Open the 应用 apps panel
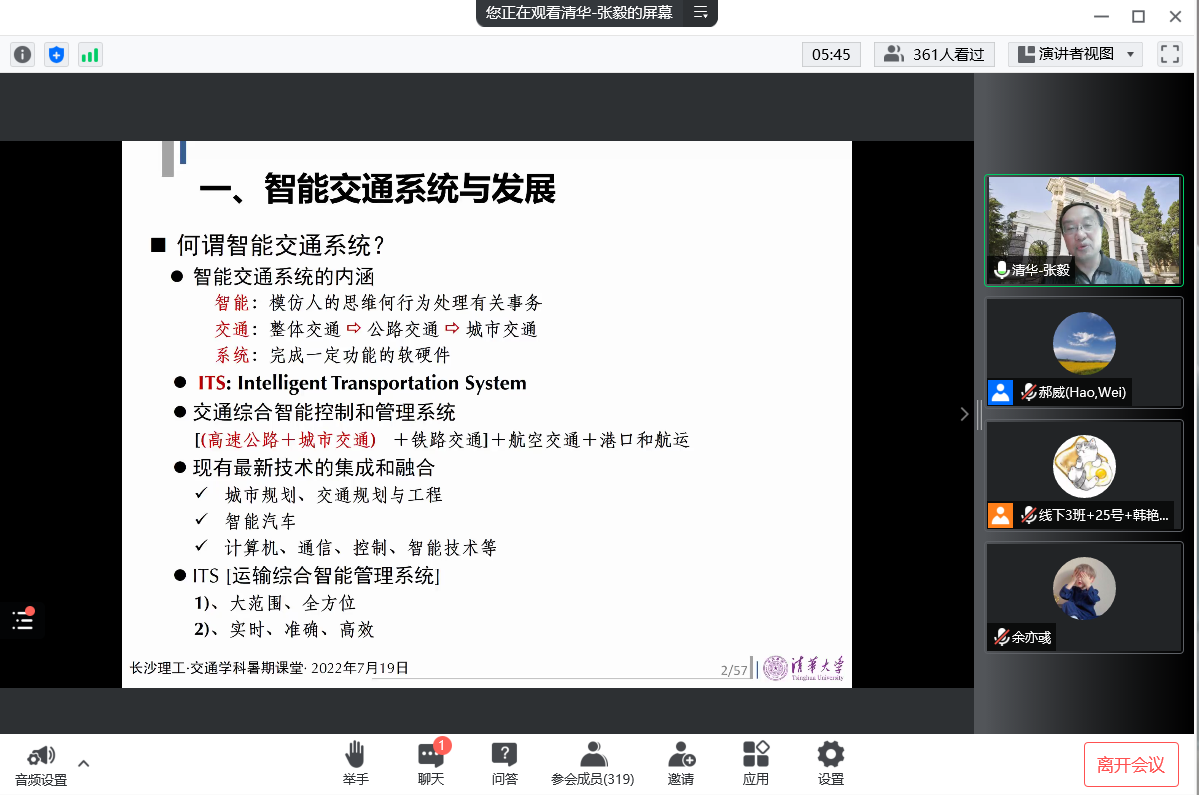The height and width of the screenshot is (795, 1199). click(x=755, y=763)
